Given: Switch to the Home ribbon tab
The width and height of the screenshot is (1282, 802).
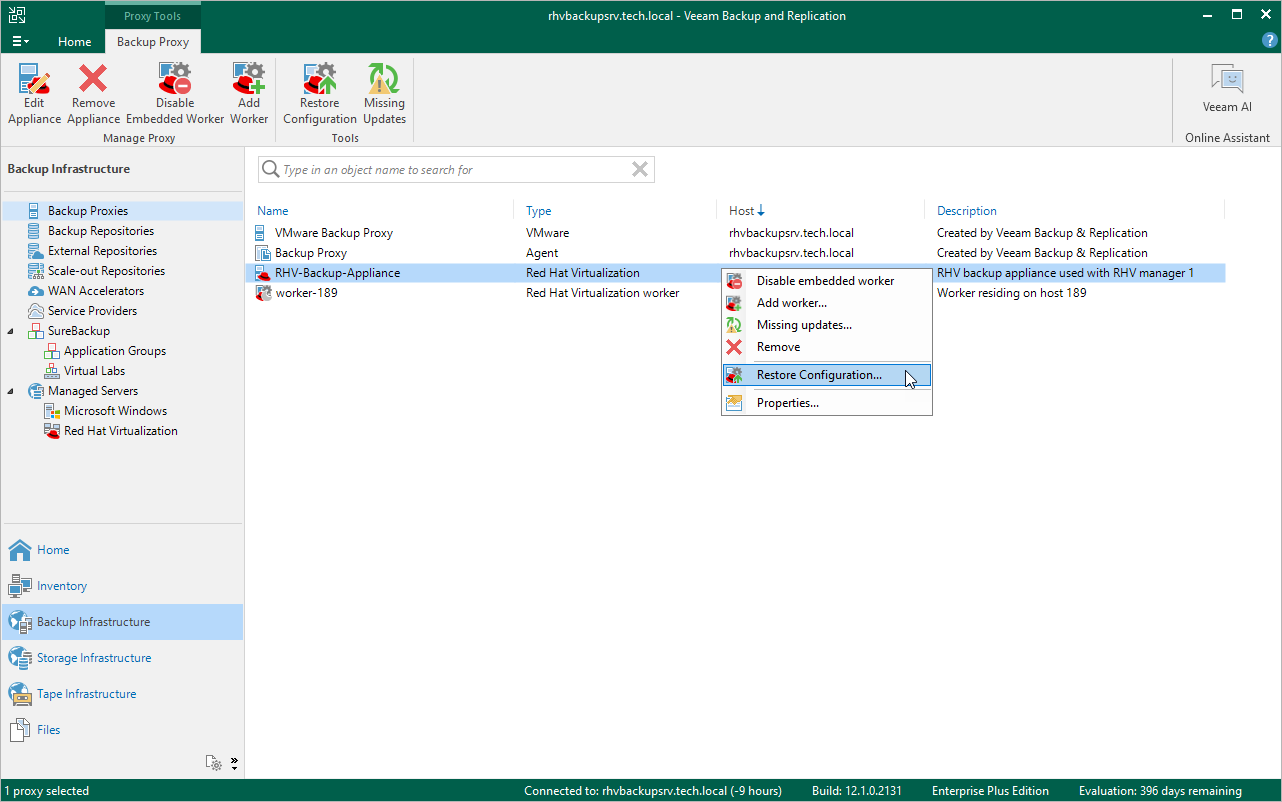Looking at the screenshot, I should 75,42.
